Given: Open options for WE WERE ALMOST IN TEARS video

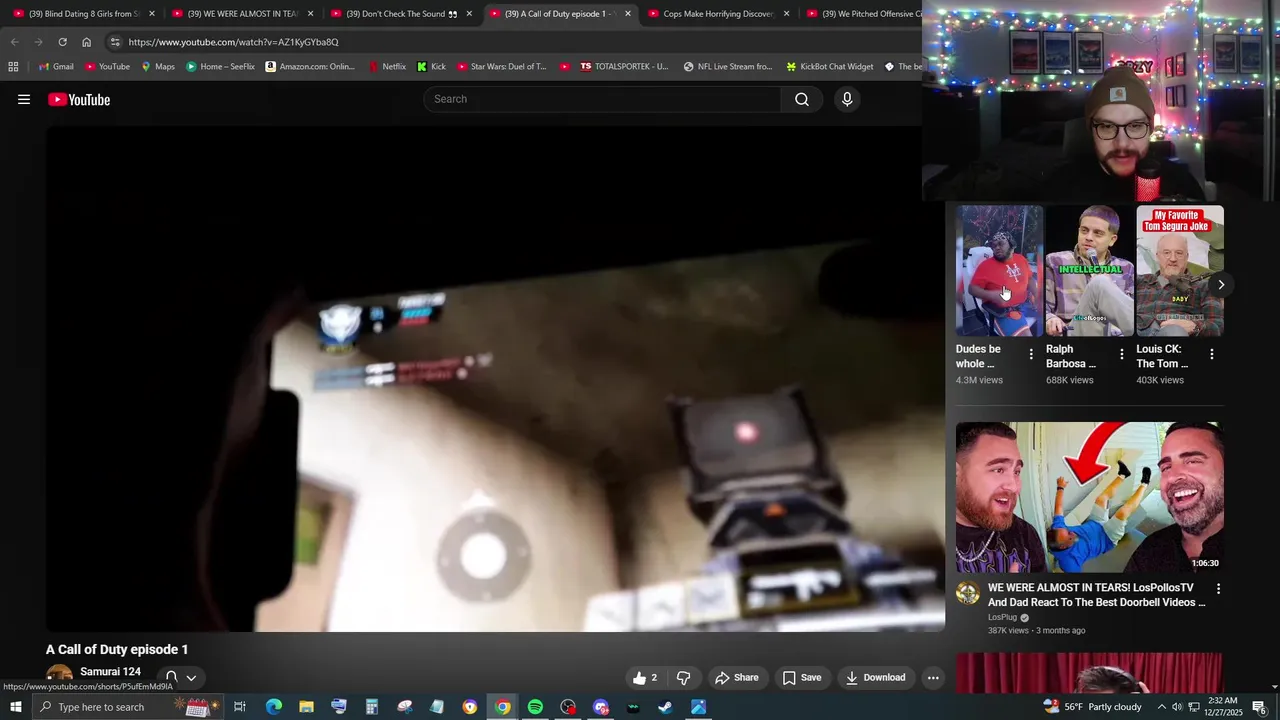Looking at the screenshot, I should pyautogui.click(x=1218, y=589).
